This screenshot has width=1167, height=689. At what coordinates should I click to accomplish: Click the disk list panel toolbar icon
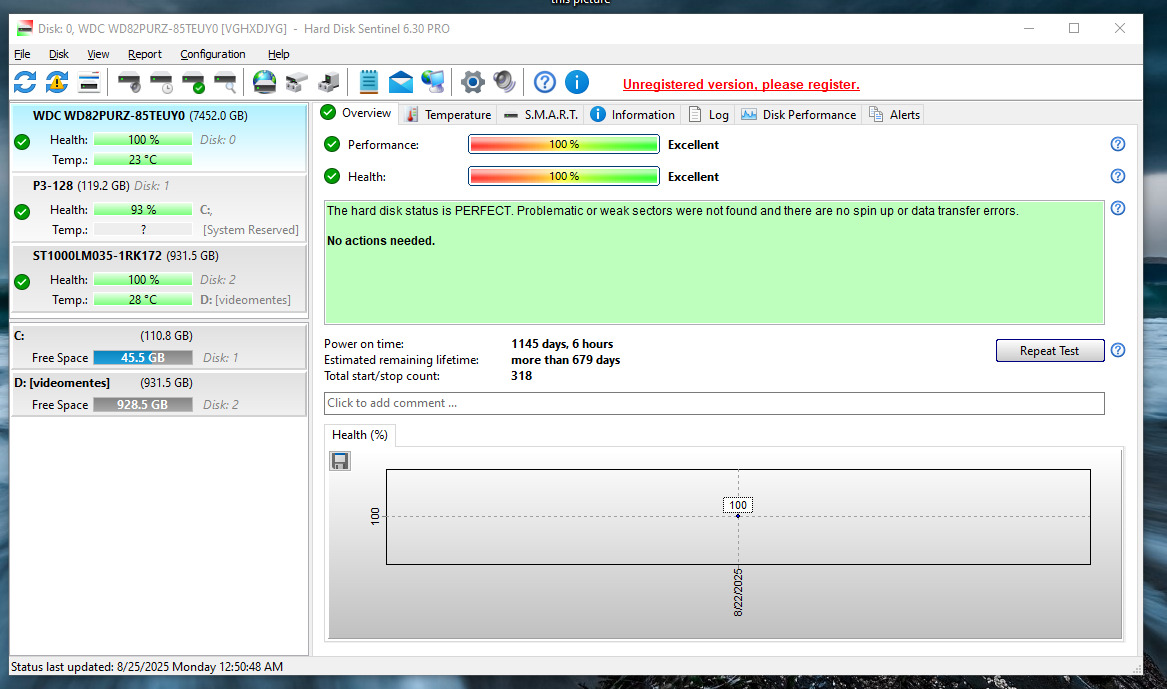[x=89, y=82]
